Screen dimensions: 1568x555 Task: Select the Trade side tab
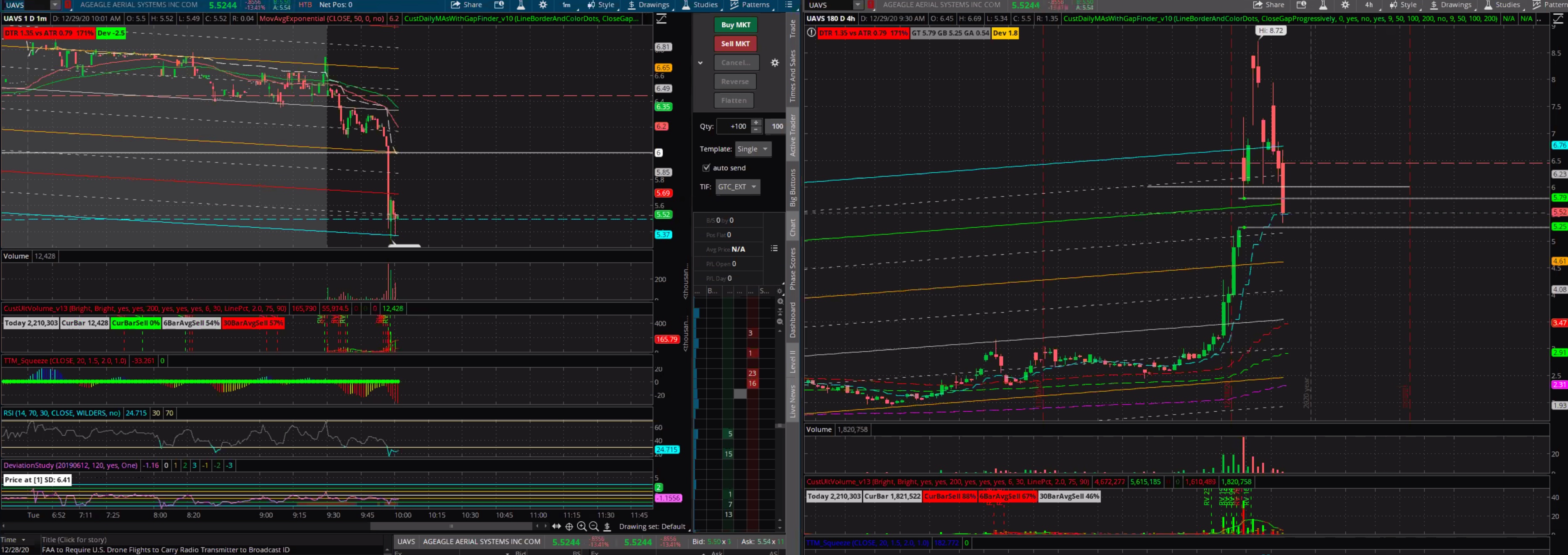792,28
